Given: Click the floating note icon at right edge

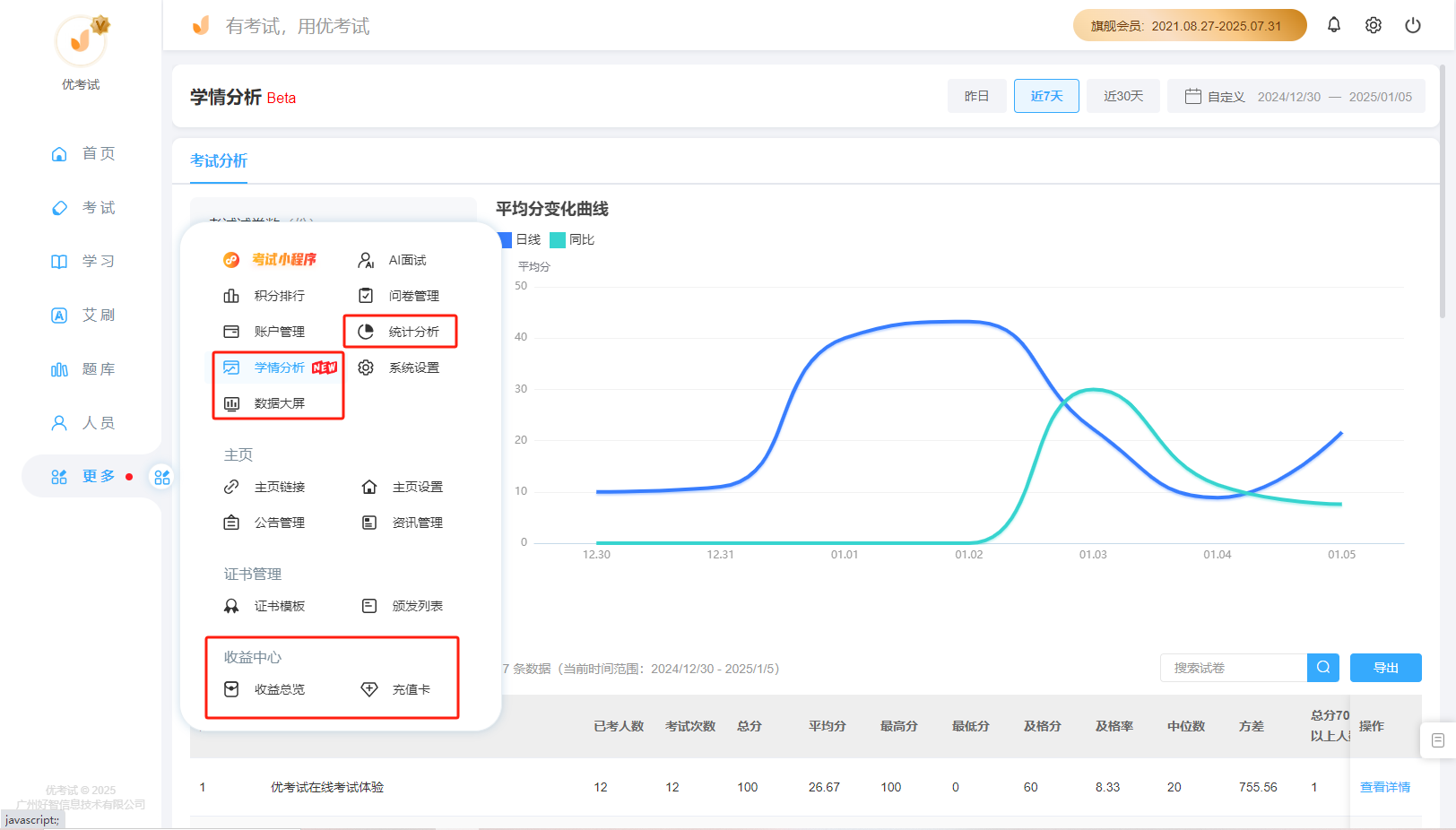Looking at the screenshot, I should pos(1438,740).
